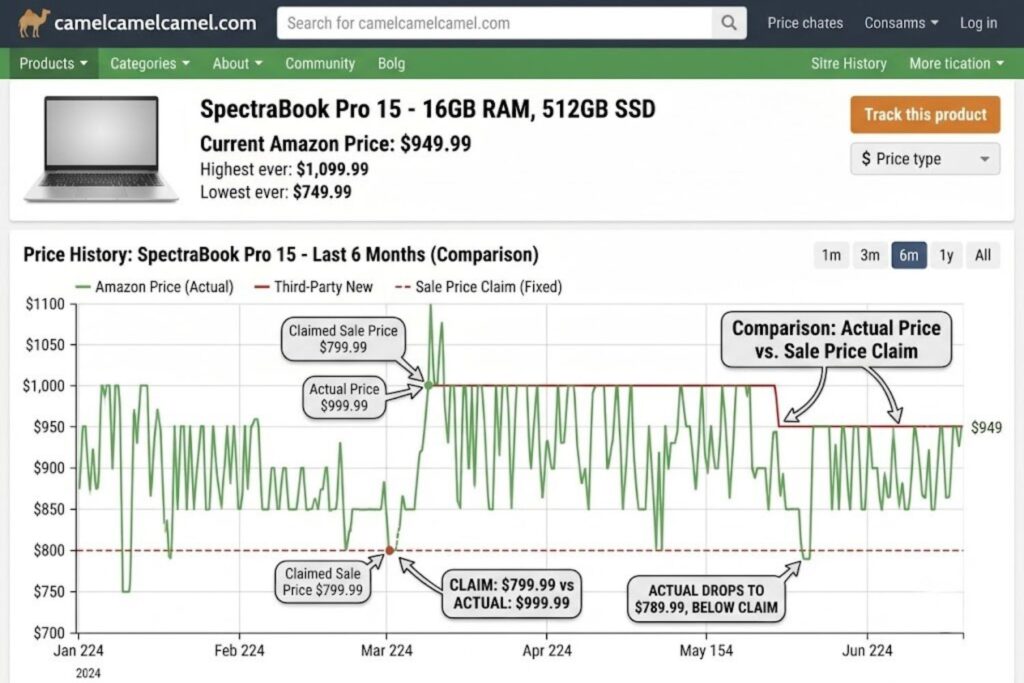Open the Bolg menu item
The width and height of the screenshot is (1024, 683).
tap(391, 63)
